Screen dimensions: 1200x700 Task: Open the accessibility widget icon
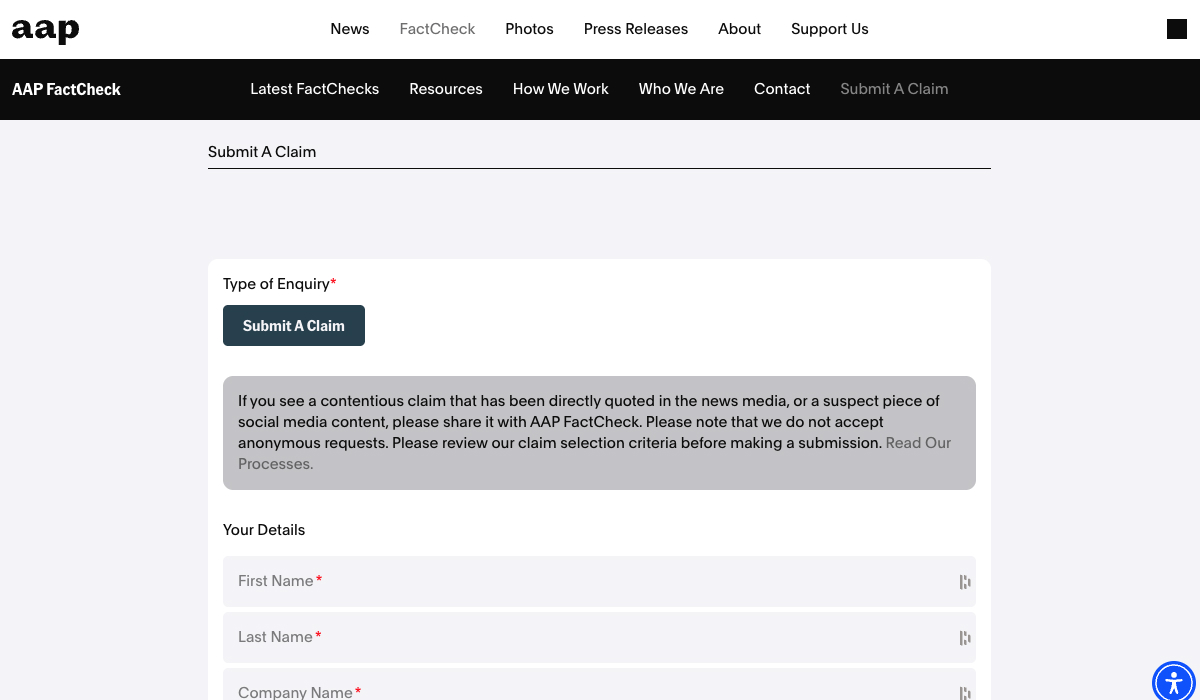[1174, 682]
